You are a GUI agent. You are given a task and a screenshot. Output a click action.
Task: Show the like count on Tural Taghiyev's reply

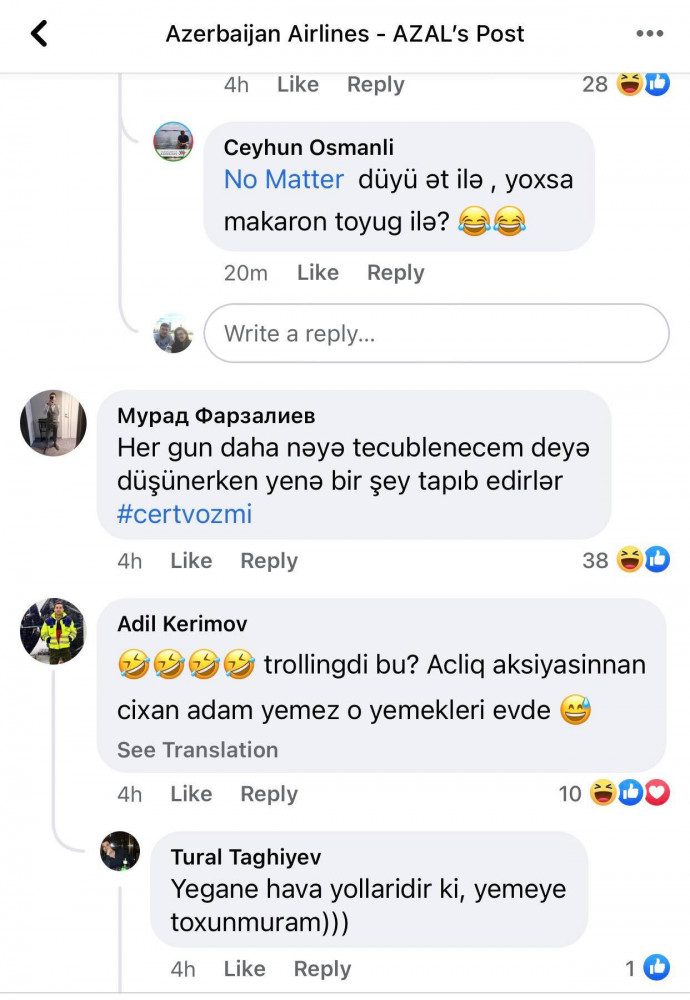[647, 968]
